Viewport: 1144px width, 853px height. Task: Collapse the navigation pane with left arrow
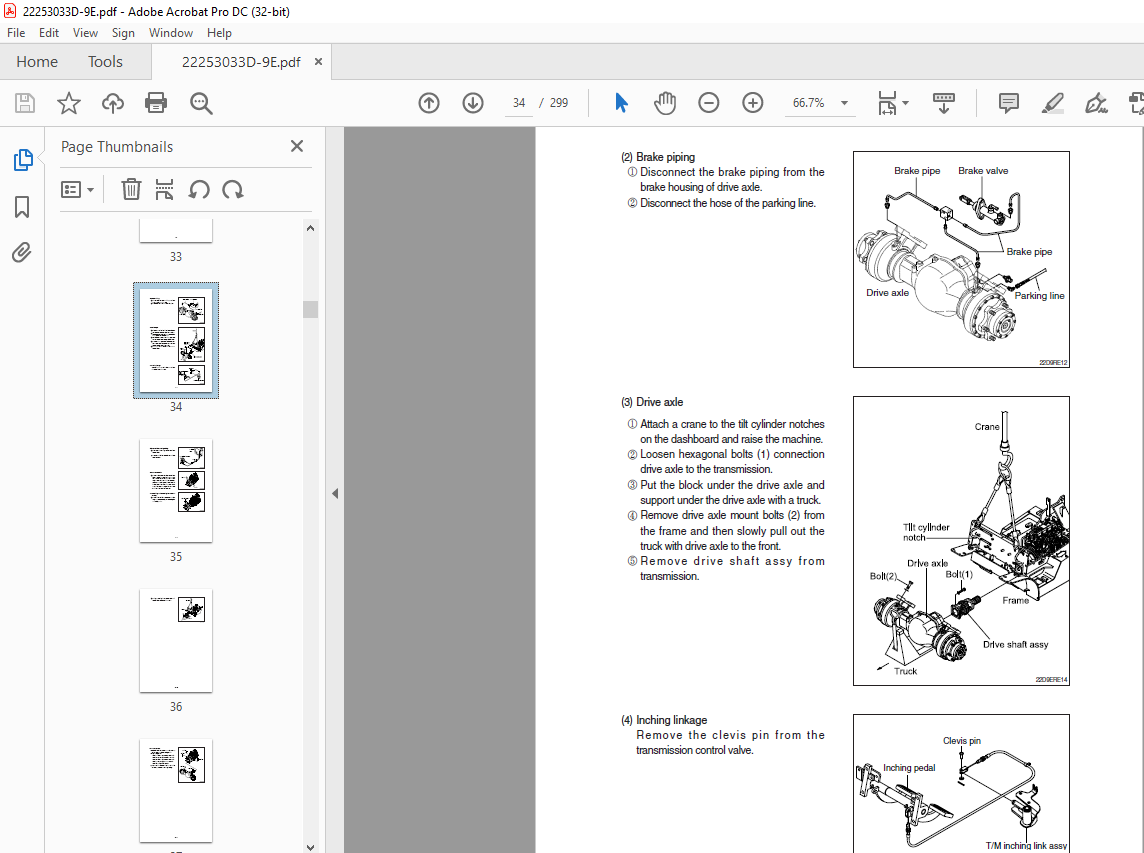(335, 493)
